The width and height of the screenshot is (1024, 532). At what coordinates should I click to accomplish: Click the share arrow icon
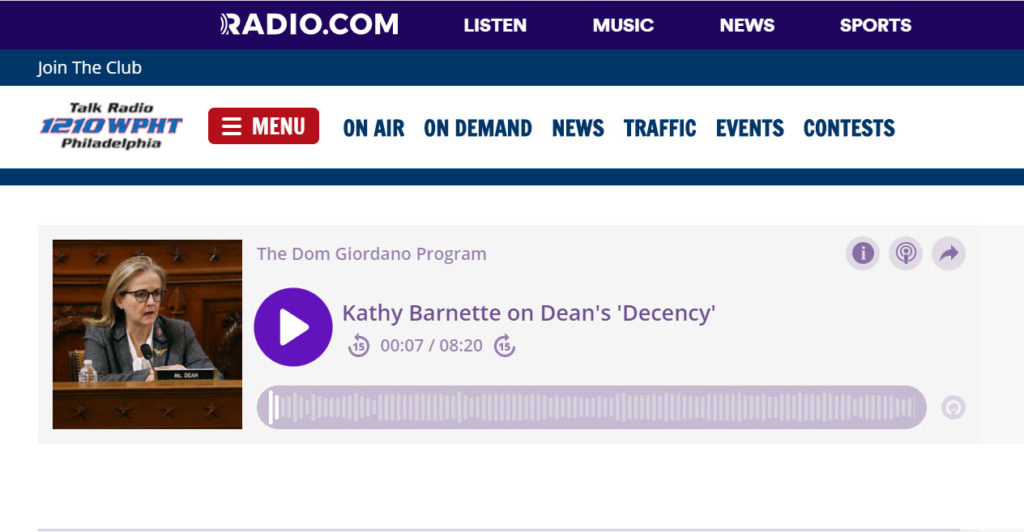point(949,253)
